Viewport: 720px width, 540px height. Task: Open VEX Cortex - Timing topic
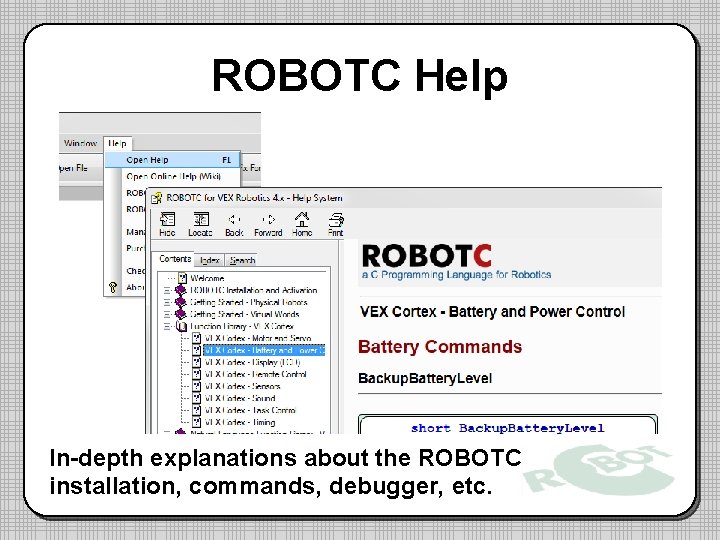[240, 422]
